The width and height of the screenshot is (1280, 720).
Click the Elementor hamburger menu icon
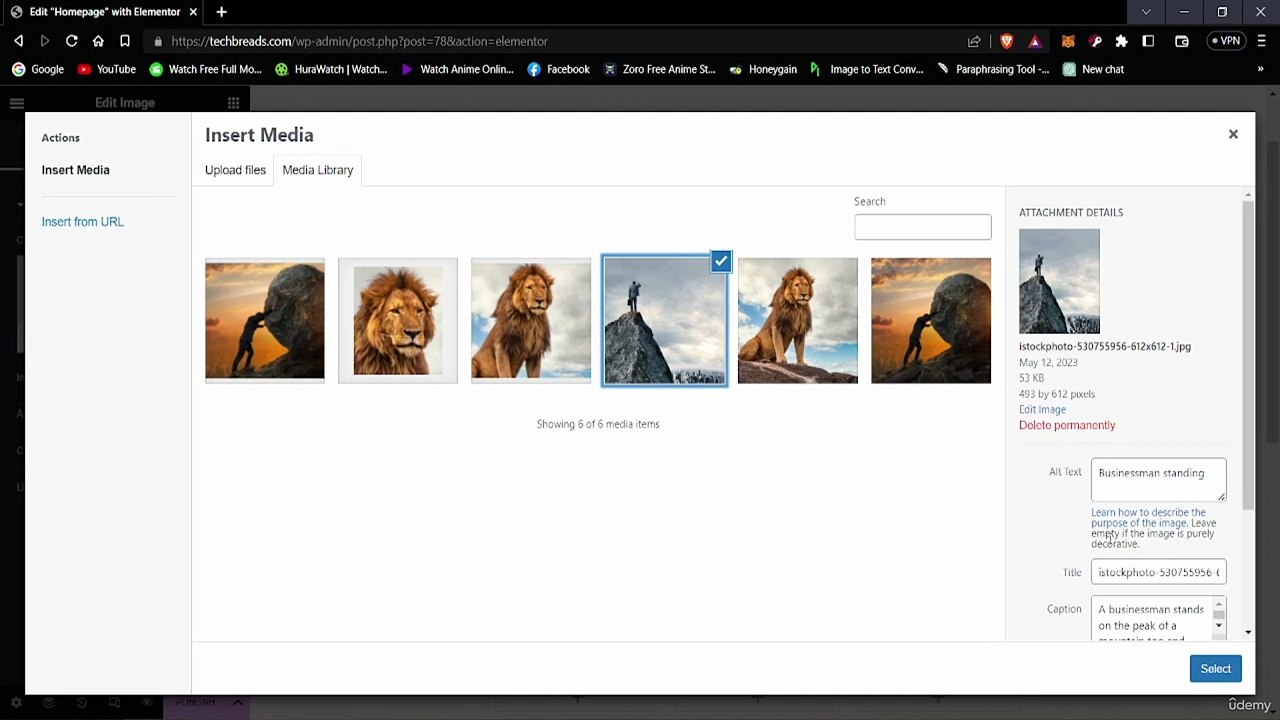(17, 103)
